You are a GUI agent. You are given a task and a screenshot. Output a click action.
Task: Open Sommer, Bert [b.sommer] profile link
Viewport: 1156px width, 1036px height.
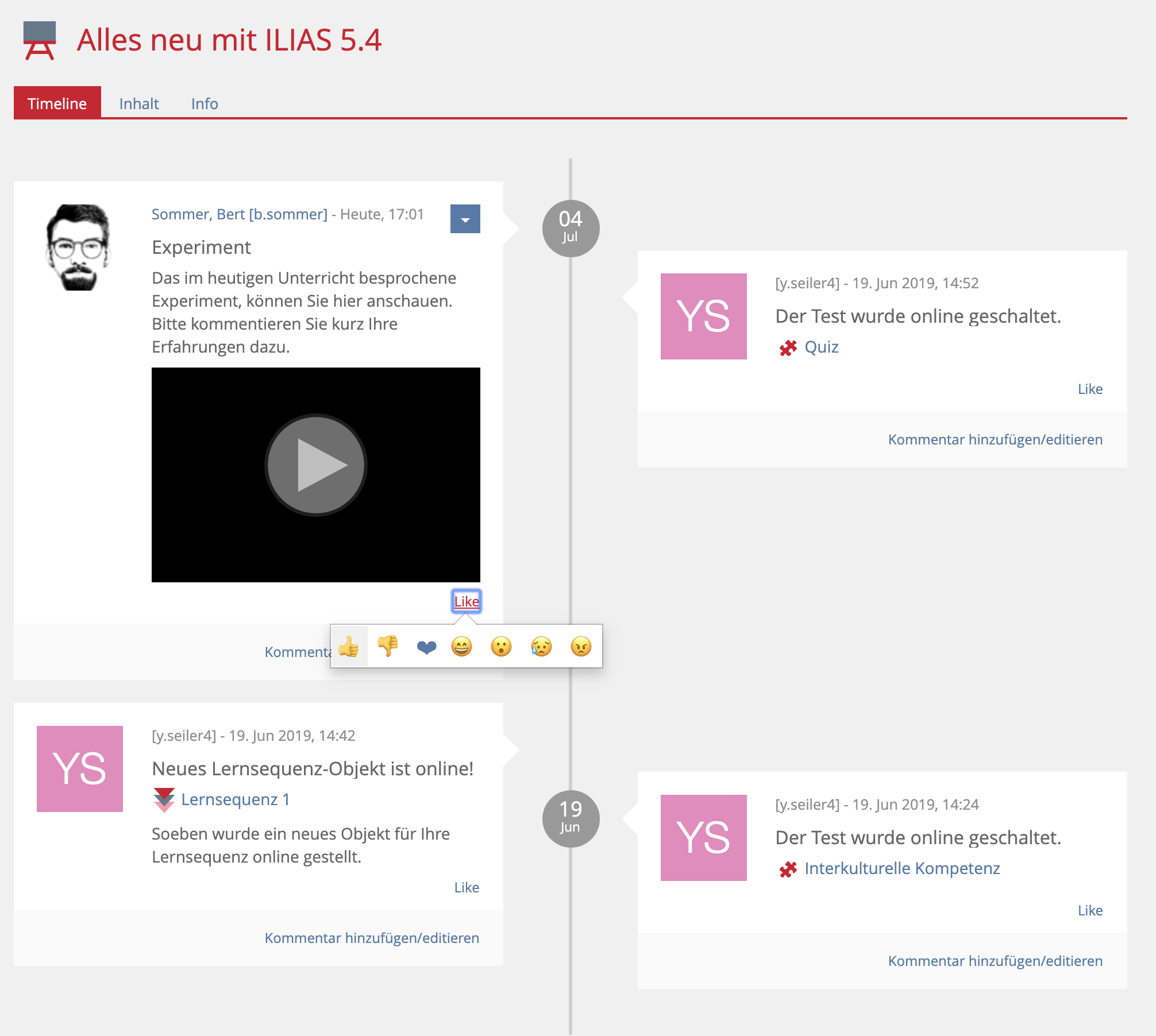pos(240,214)
